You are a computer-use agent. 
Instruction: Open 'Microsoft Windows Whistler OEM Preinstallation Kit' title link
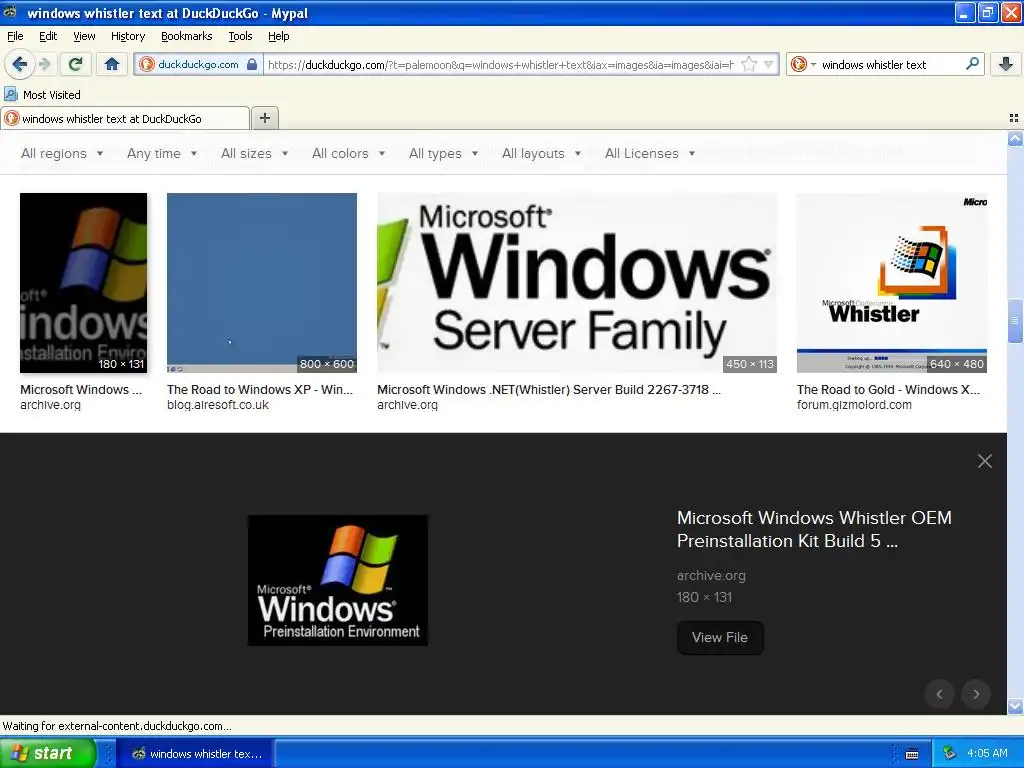(814, 529)
